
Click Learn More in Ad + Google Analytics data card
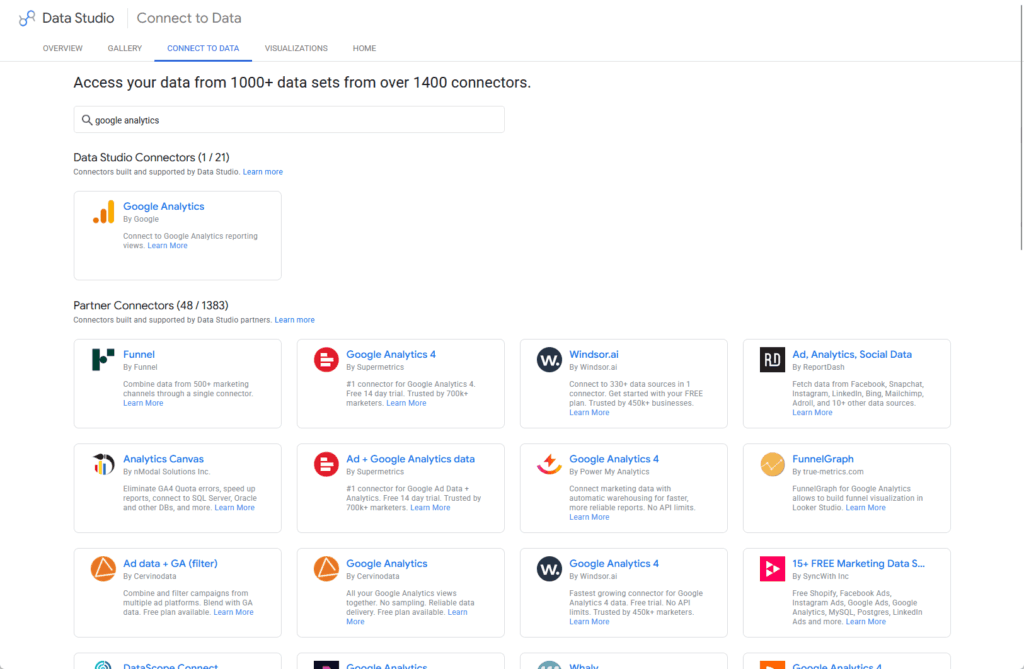[430, 508]
